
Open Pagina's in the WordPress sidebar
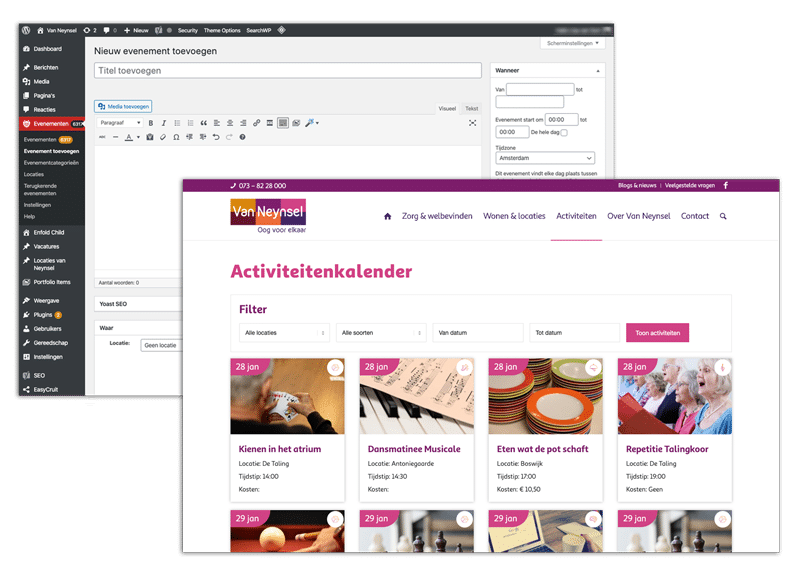44,95
